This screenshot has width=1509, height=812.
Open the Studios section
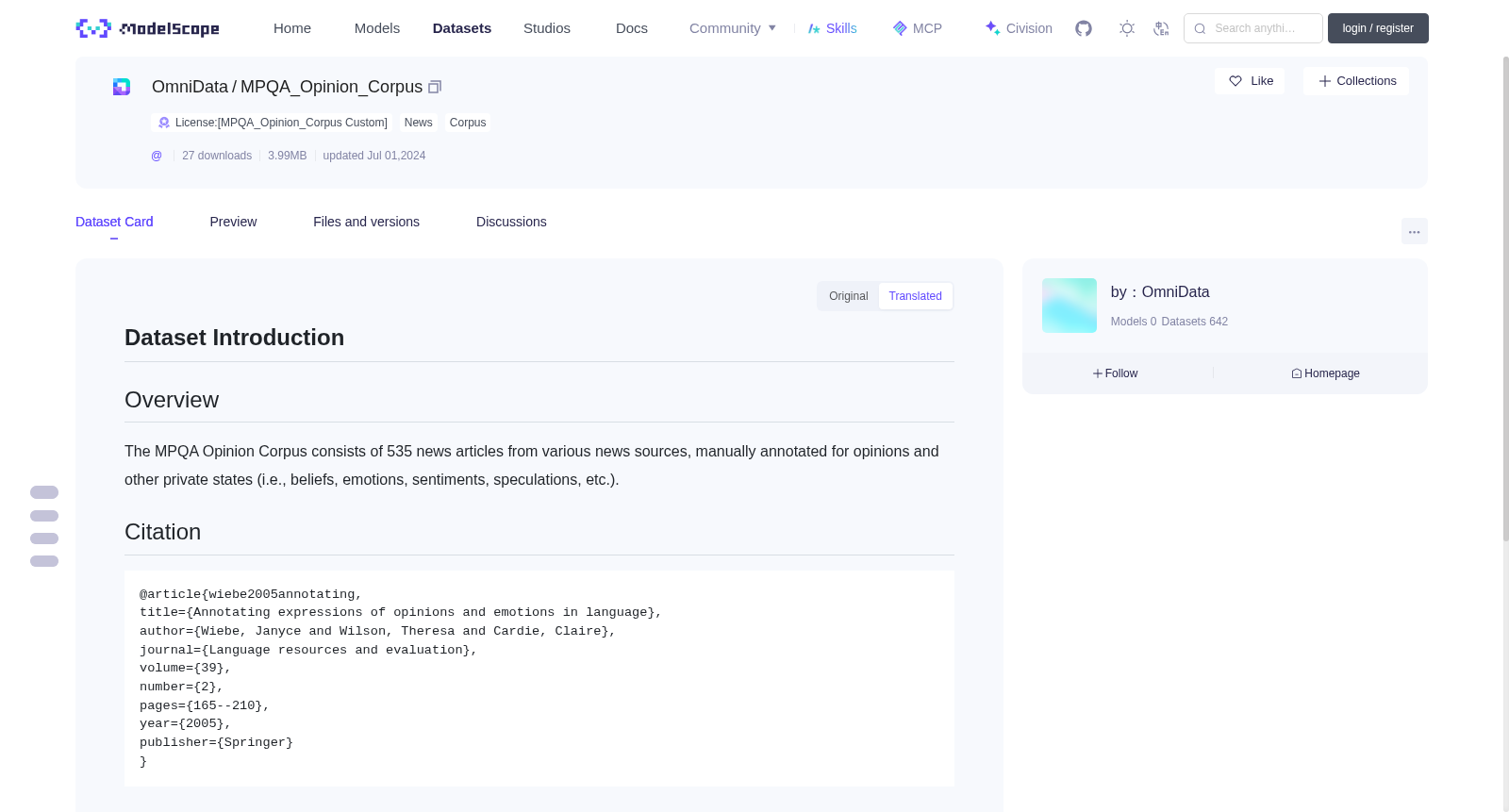pos(547,28)
